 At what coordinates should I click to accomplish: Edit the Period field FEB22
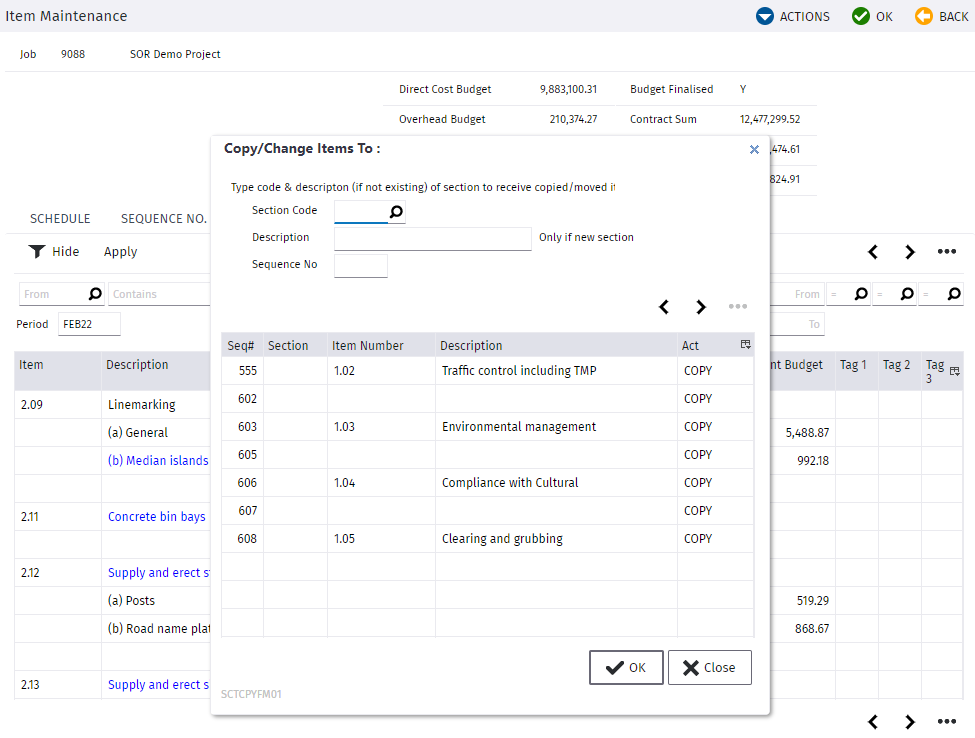(x=89, y=324)
